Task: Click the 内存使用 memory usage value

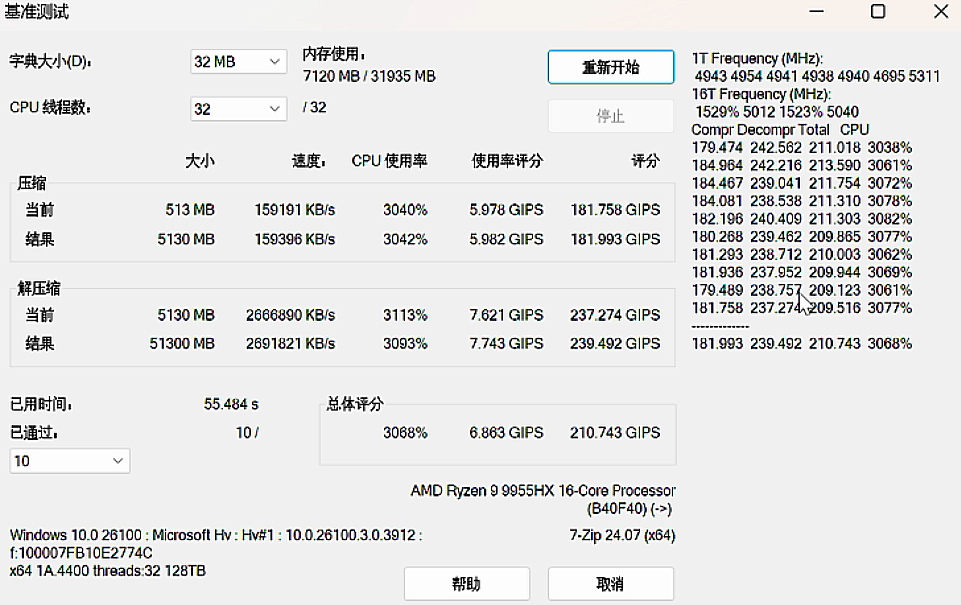Action: pos(369,76)
